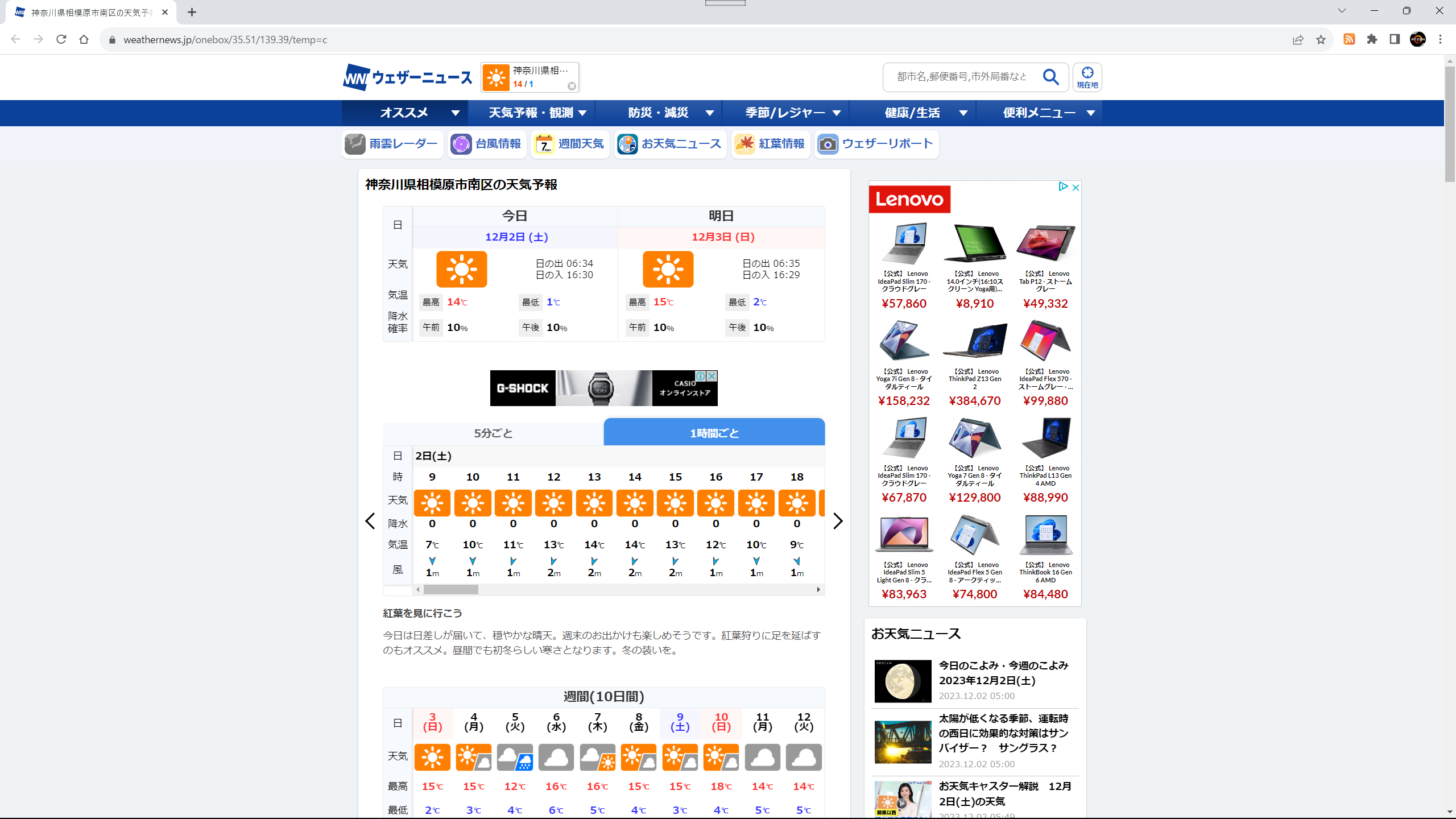The height and width of the screenshot is (819, 1456).
Task: Click the site info lock icon
Action: [x=112, y=40]
